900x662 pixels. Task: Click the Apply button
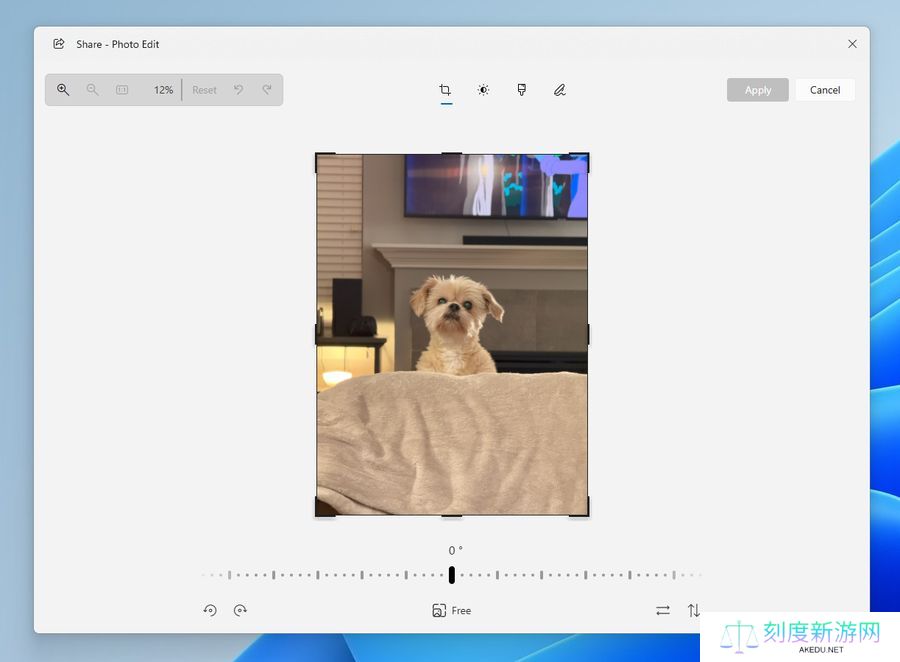click(x=758, y=90)
